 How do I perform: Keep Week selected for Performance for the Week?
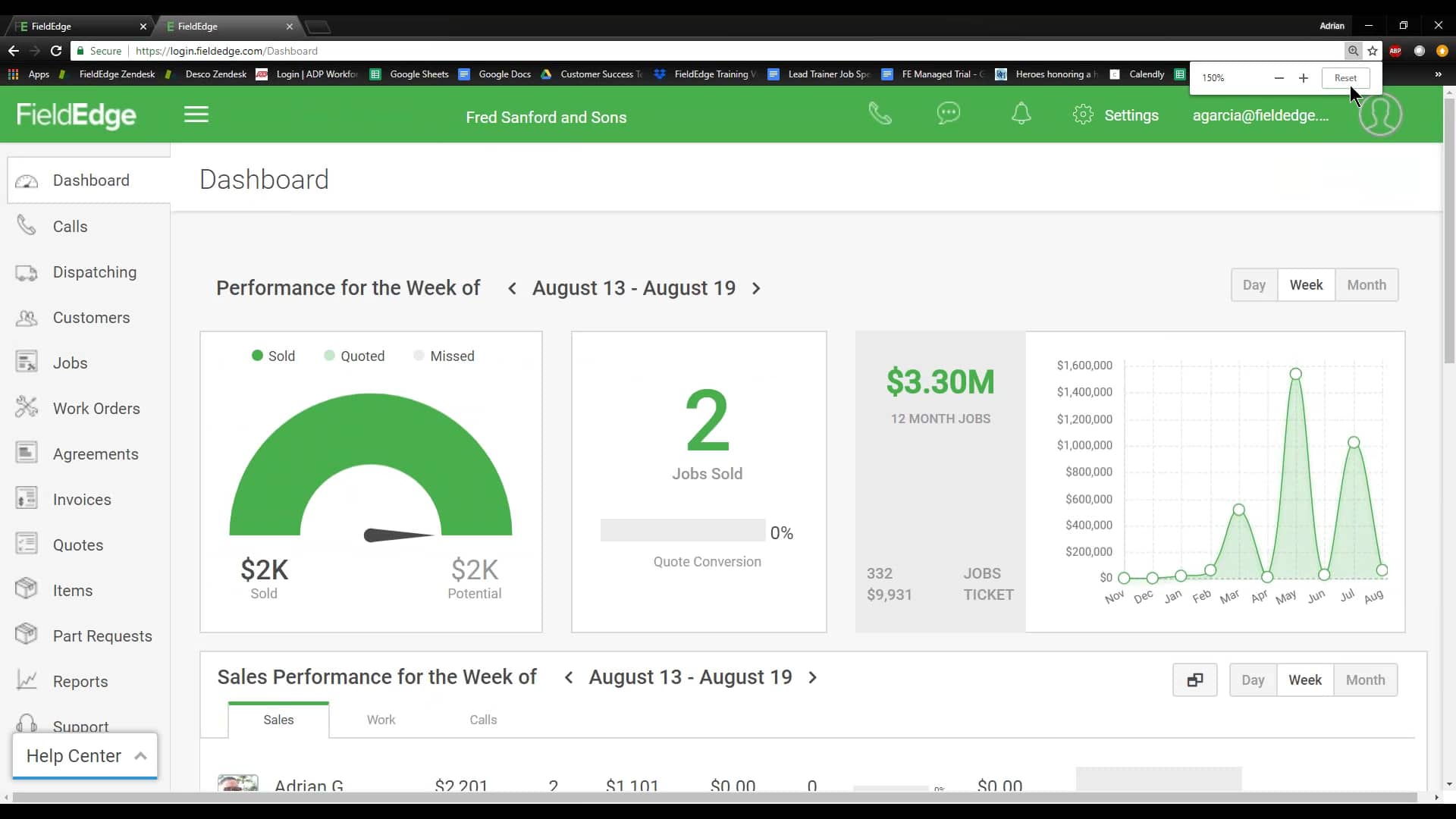(1307, 284)
